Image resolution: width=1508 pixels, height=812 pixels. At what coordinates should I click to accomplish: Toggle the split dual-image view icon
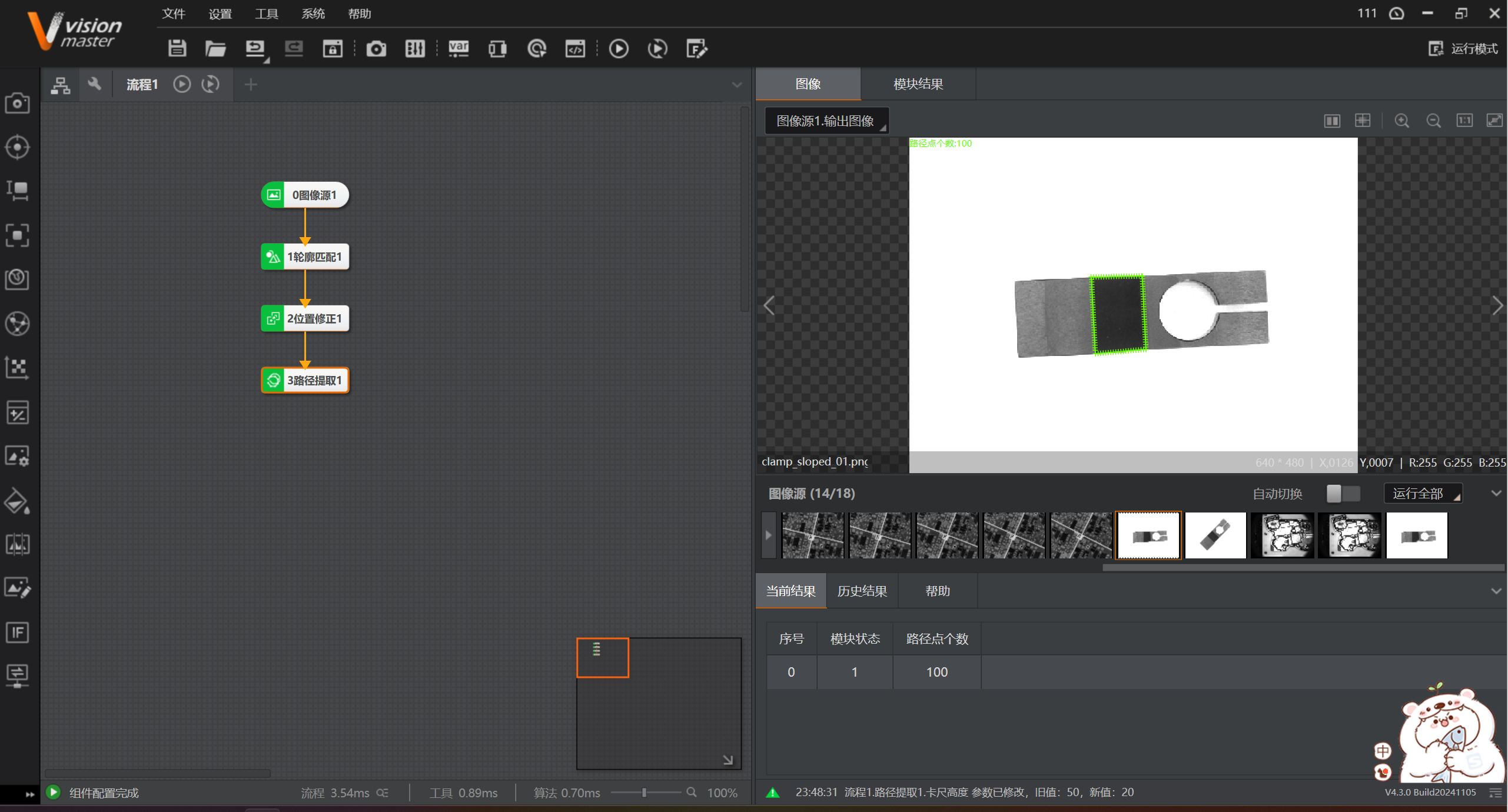pyautogui.click(x=1331, y=121)
